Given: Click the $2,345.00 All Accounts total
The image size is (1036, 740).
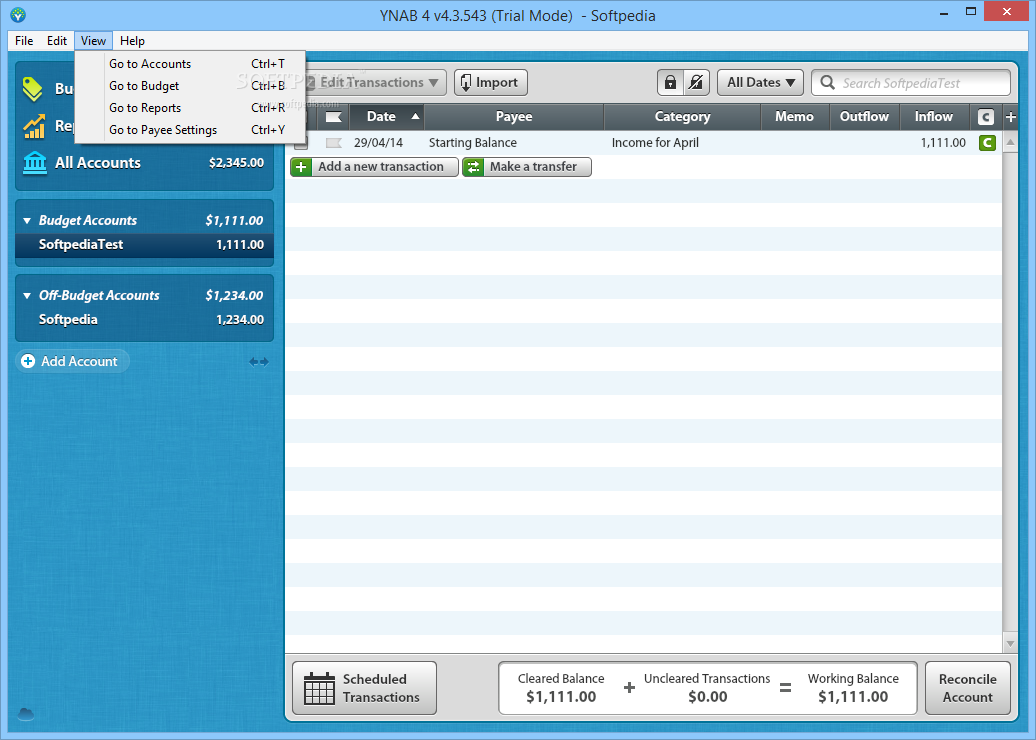Looking at the screenshot, I should pos(237,163).
